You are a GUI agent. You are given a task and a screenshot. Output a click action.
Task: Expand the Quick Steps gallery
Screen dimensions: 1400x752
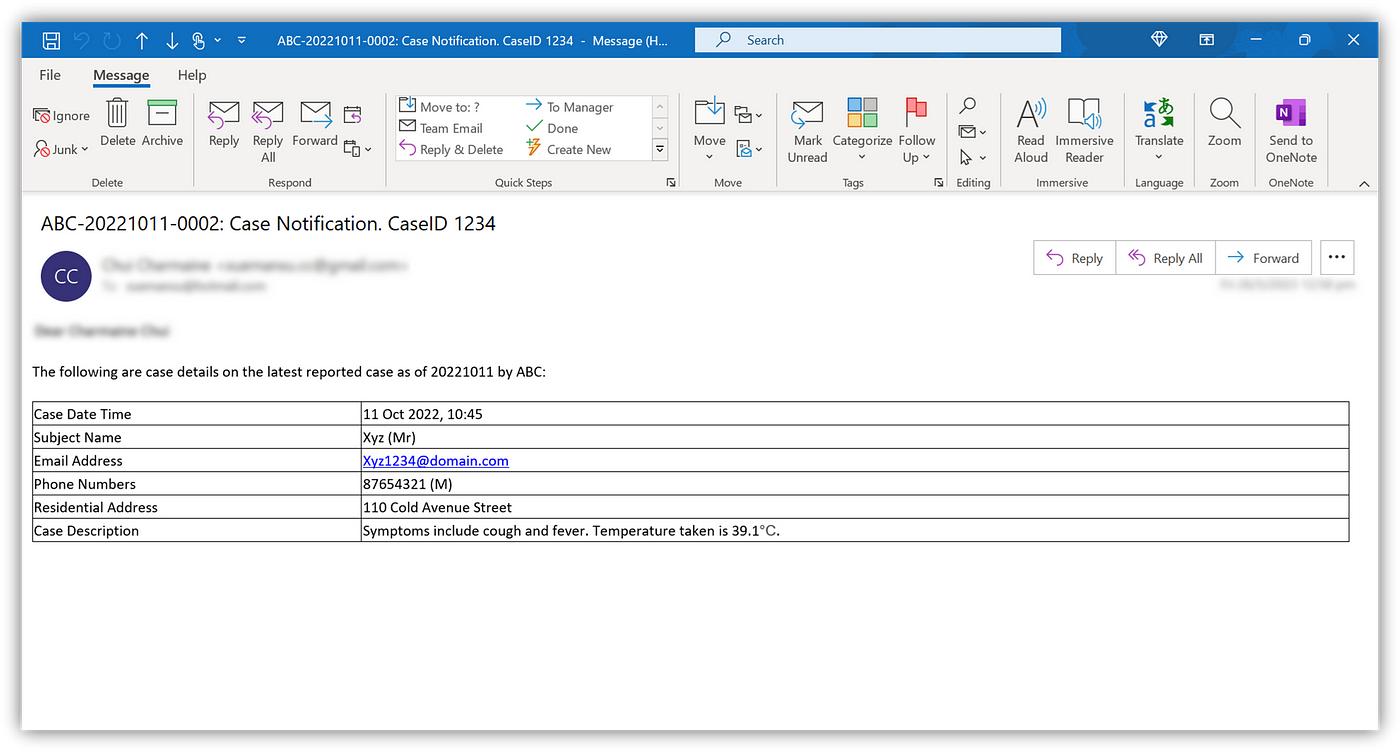click(x=660, y=149)
